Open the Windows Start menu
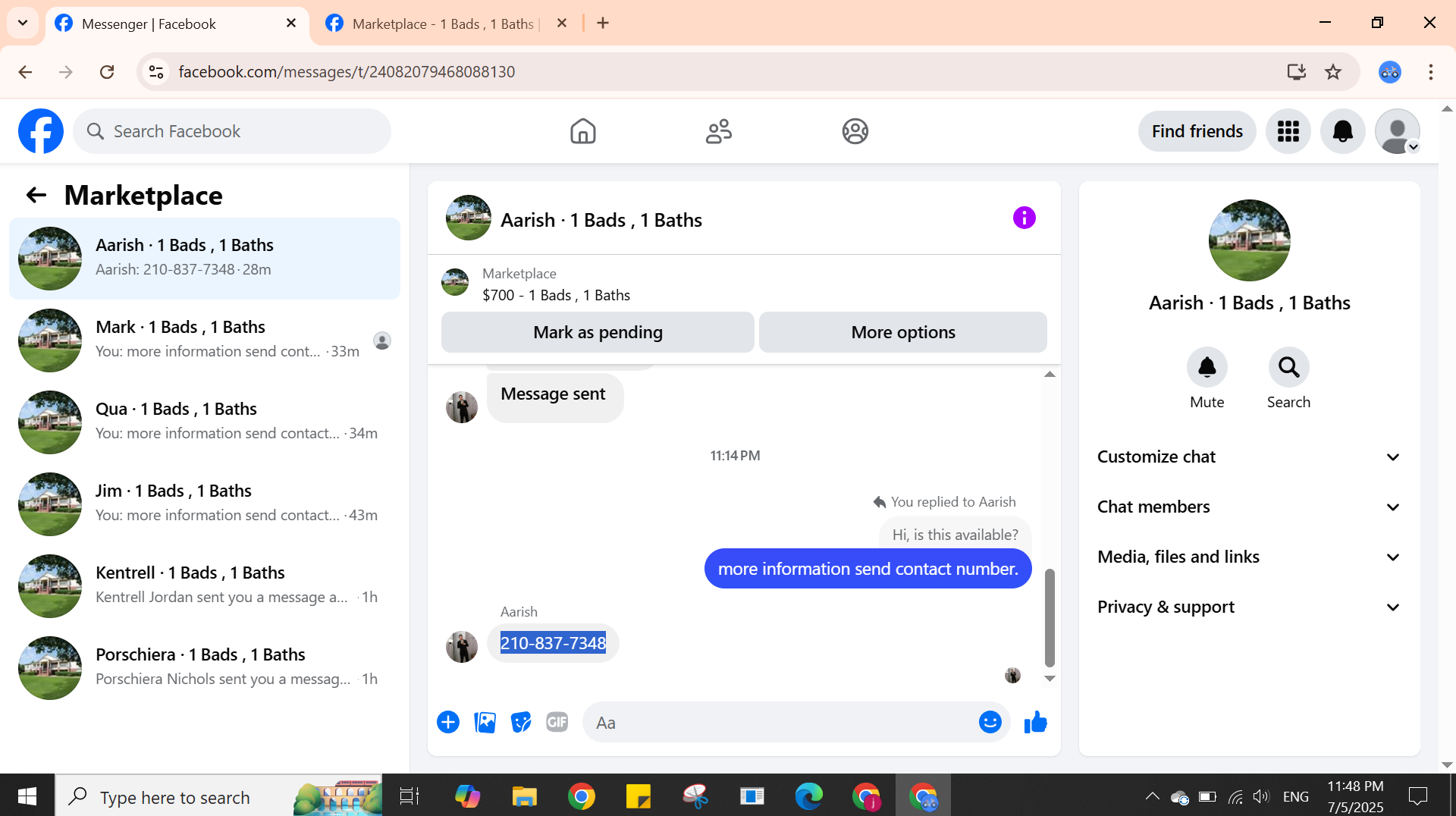This screenshot has width=1456, height=816. tap(27, 796)
